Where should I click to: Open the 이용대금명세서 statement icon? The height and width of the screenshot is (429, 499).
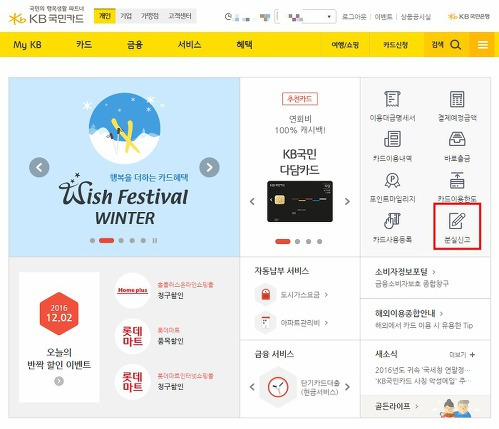click(x=392, y=99)
